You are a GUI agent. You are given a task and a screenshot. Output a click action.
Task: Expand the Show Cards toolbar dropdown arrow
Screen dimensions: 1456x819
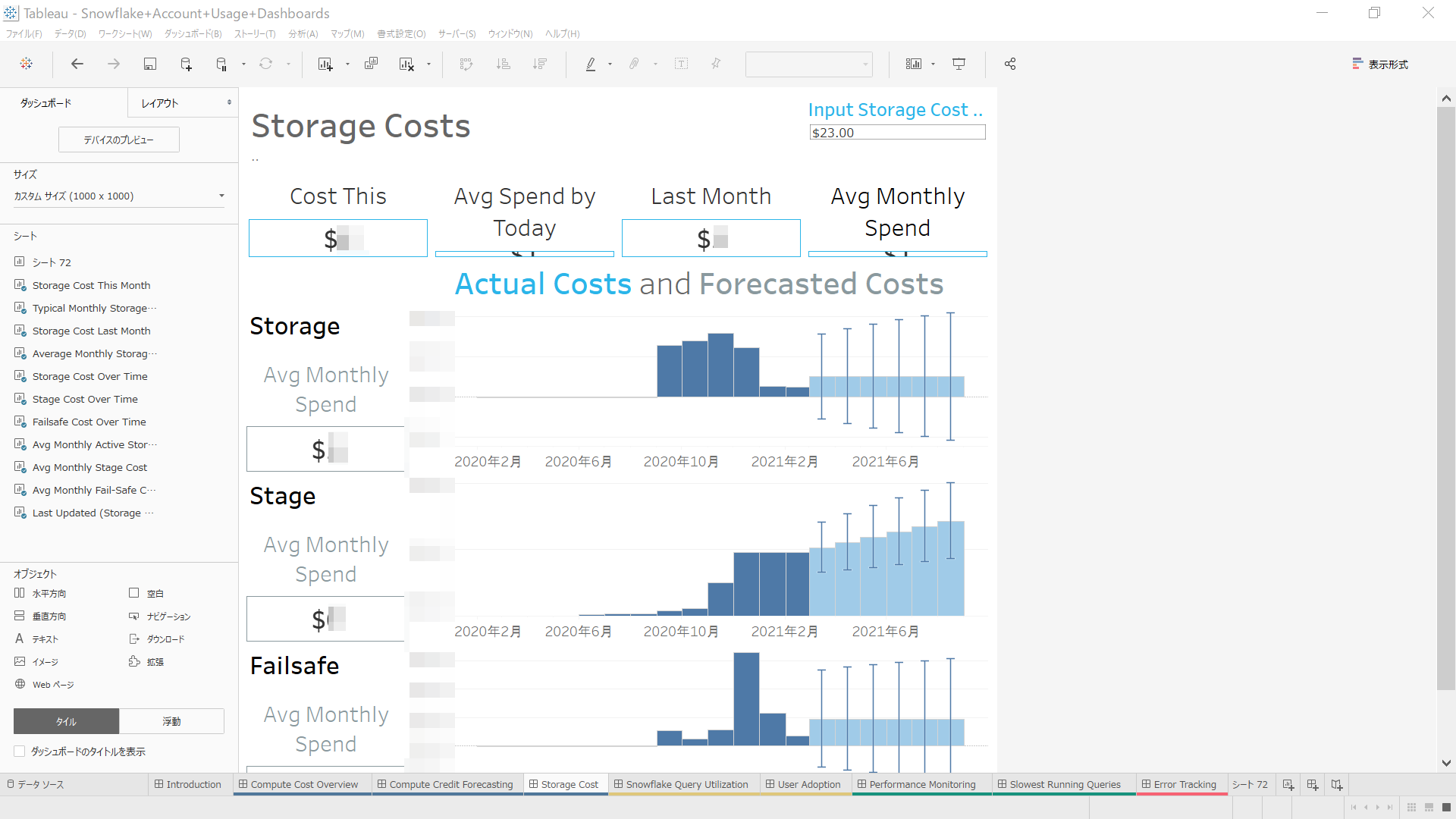click(x=933, y=64)
